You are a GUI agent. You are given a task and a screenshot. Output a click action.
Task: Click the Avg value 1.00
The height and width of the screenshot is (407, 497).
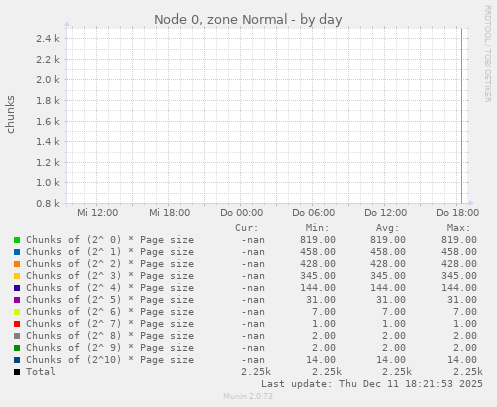pyautogui.click(x=394, y=324)
